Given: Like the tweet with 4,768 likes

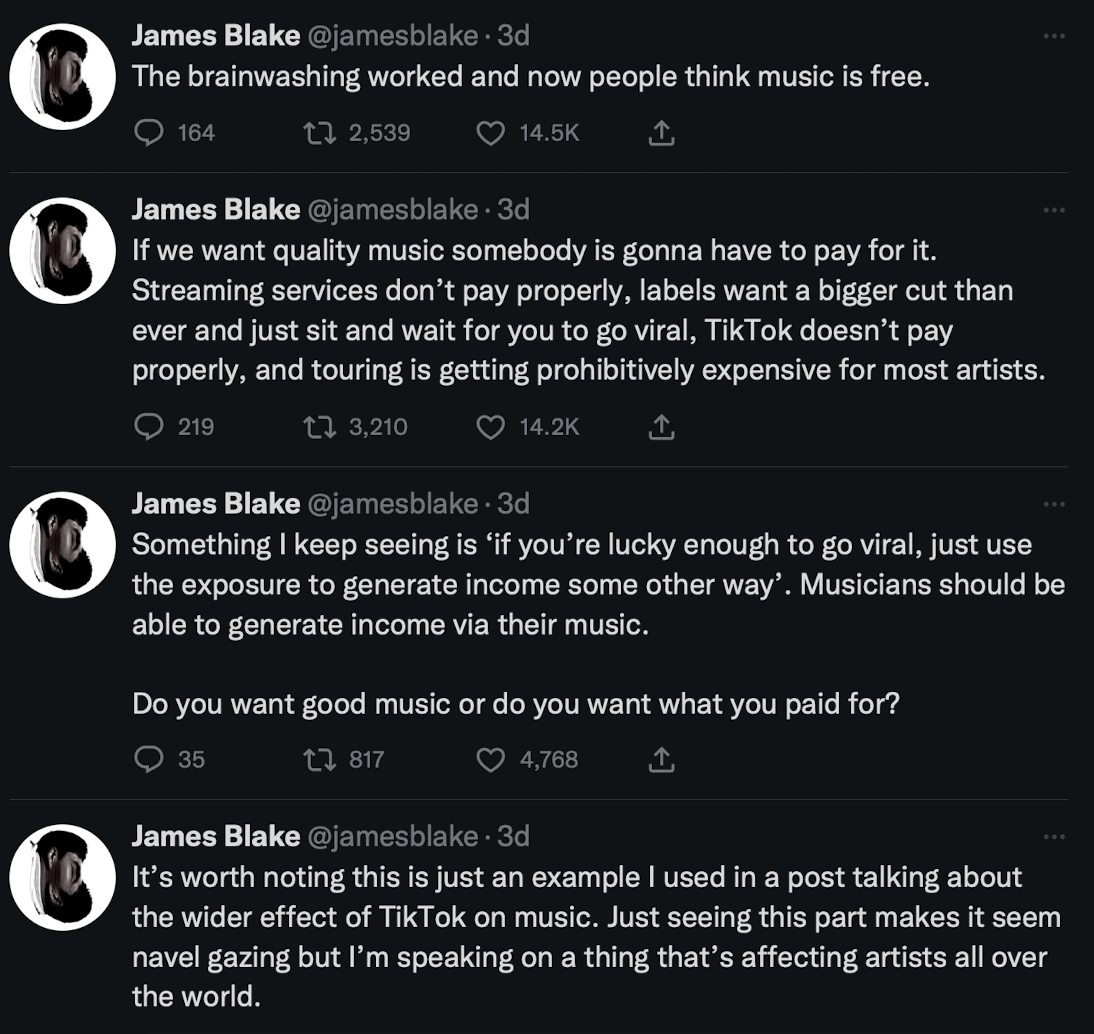Looking at the screenshot, I should point(490,760).
